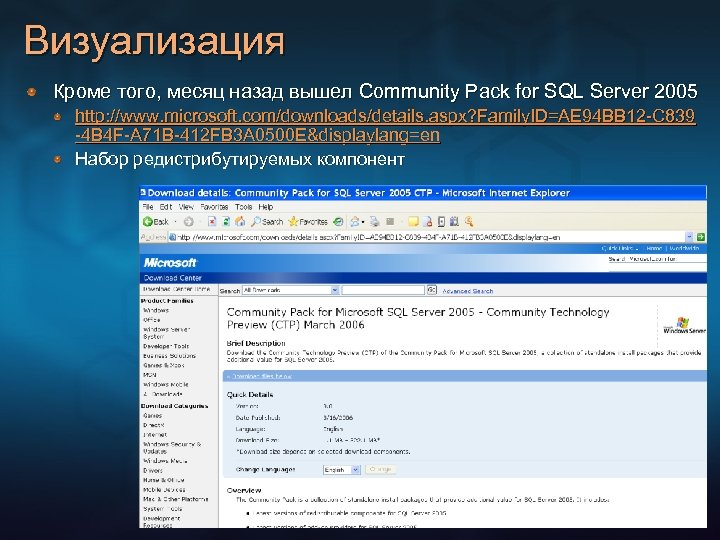
Task: Select Windows Server System in sidebar
Action: pos(166,333)
